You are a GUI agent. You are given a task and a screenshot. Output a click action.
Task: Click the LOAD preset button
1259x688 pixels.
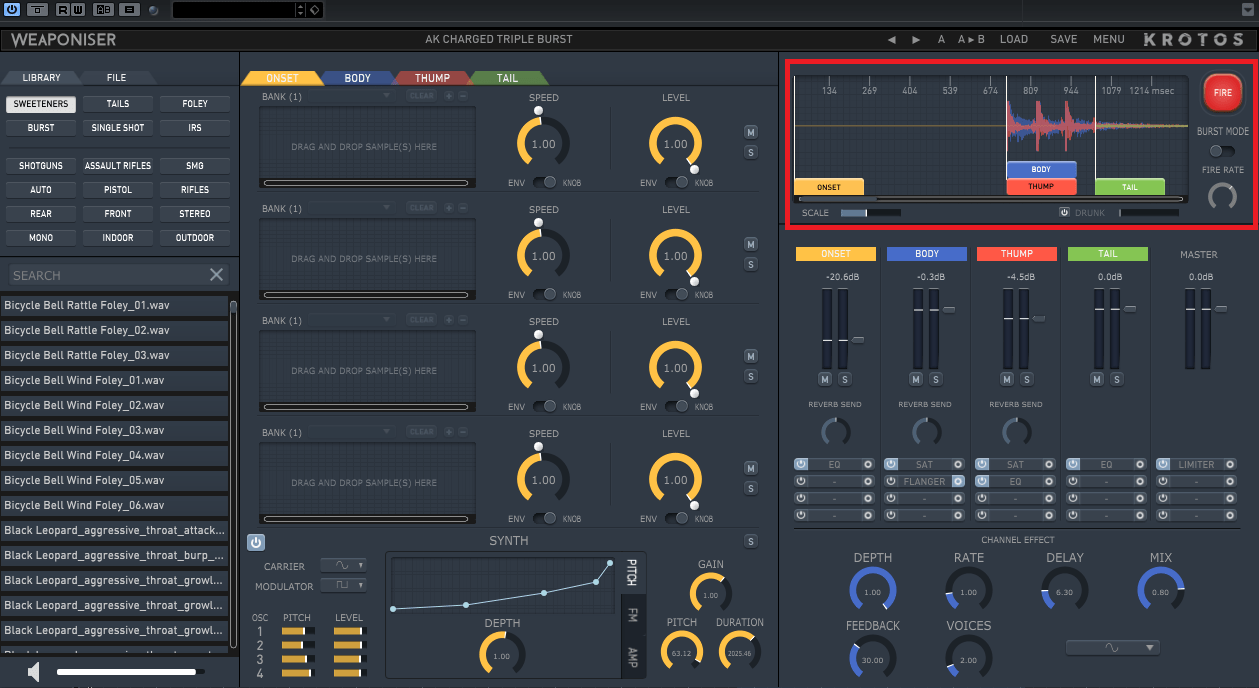[x=1013, y=40]
